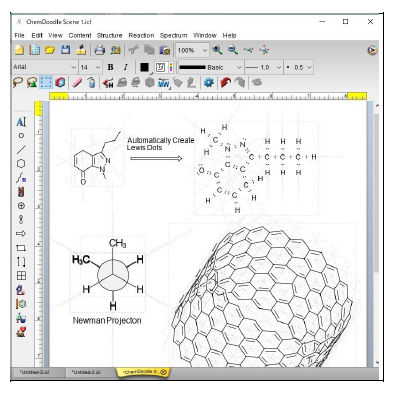Screen dimensions: 394x401
Task: Toggle italic text formatting
Action: tap(126, 67)
